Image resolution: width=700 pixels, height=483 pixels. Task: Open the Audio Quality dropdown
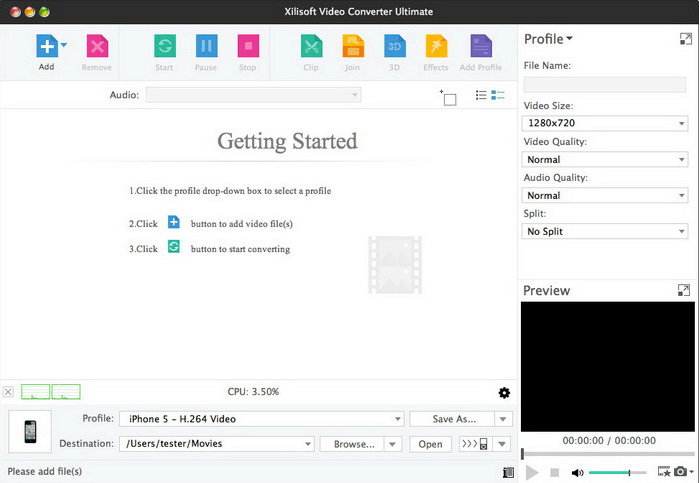point(604,195)
